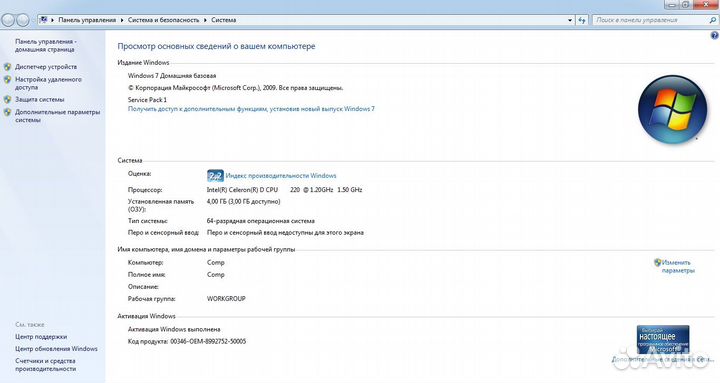
Task: Click the control panel icon in address bar
Action: point(43,20)
